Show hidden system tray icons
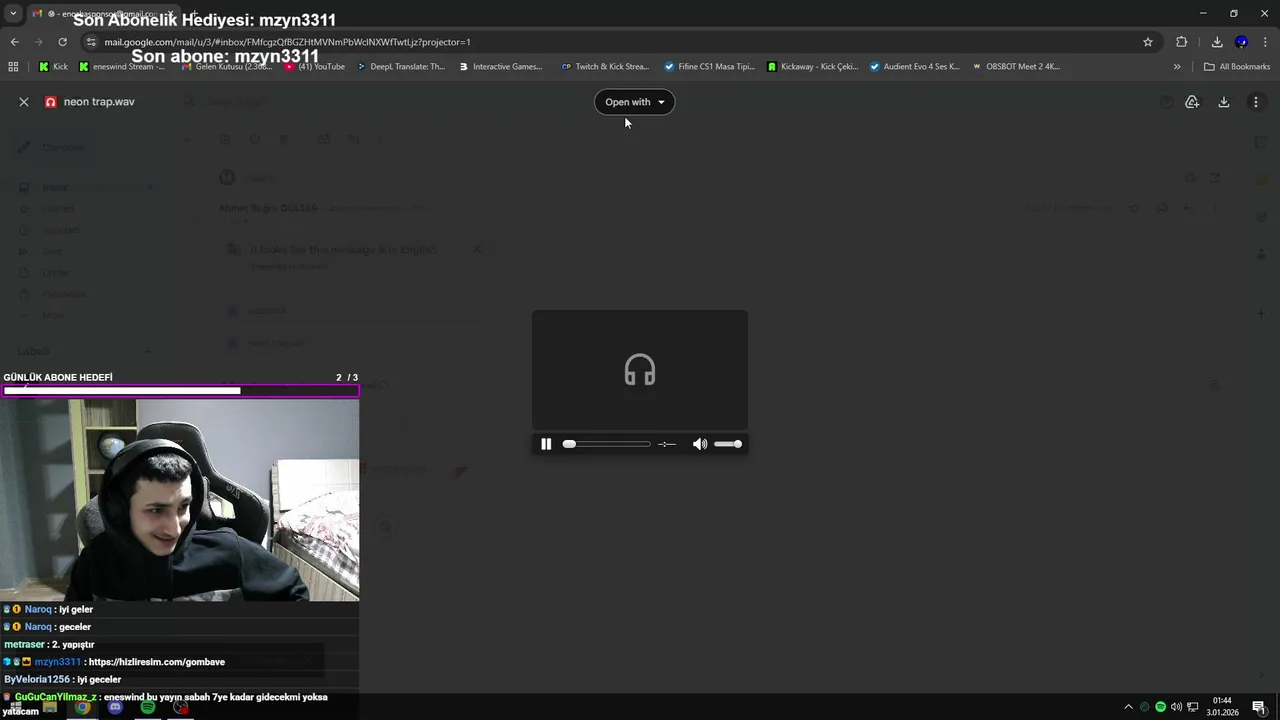 (1129, 707)
